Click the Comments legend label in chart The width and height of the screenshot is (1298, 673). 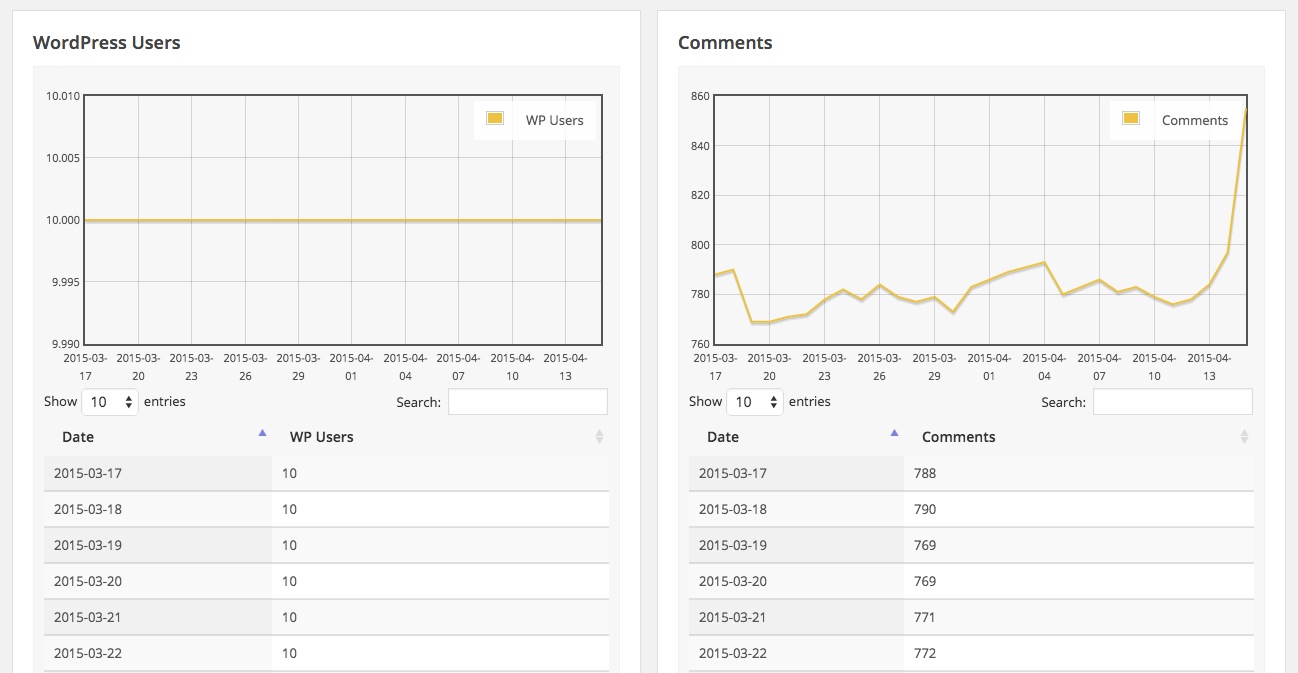point(1195,120)
